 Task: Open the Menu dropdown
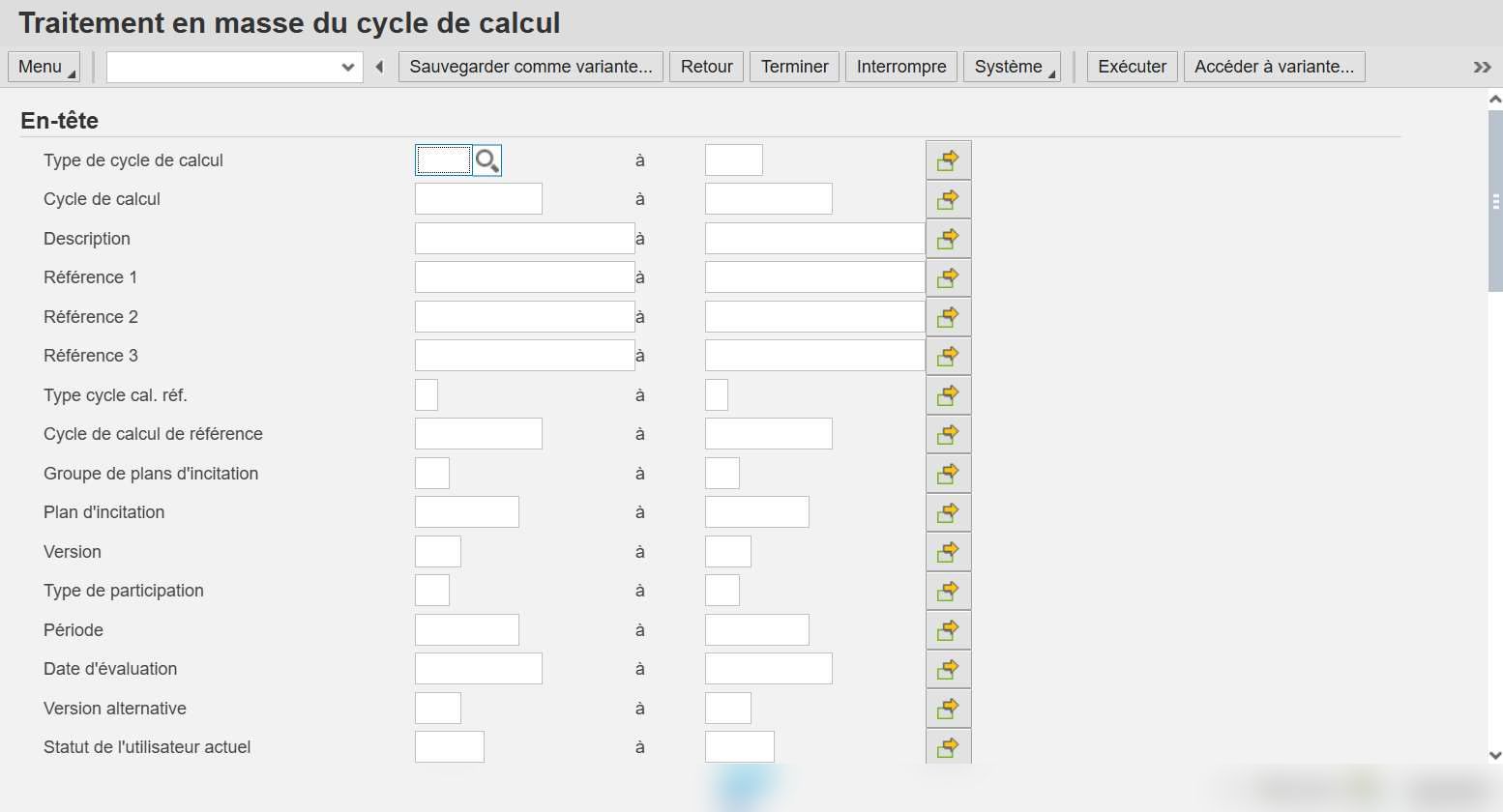[44, 67]
